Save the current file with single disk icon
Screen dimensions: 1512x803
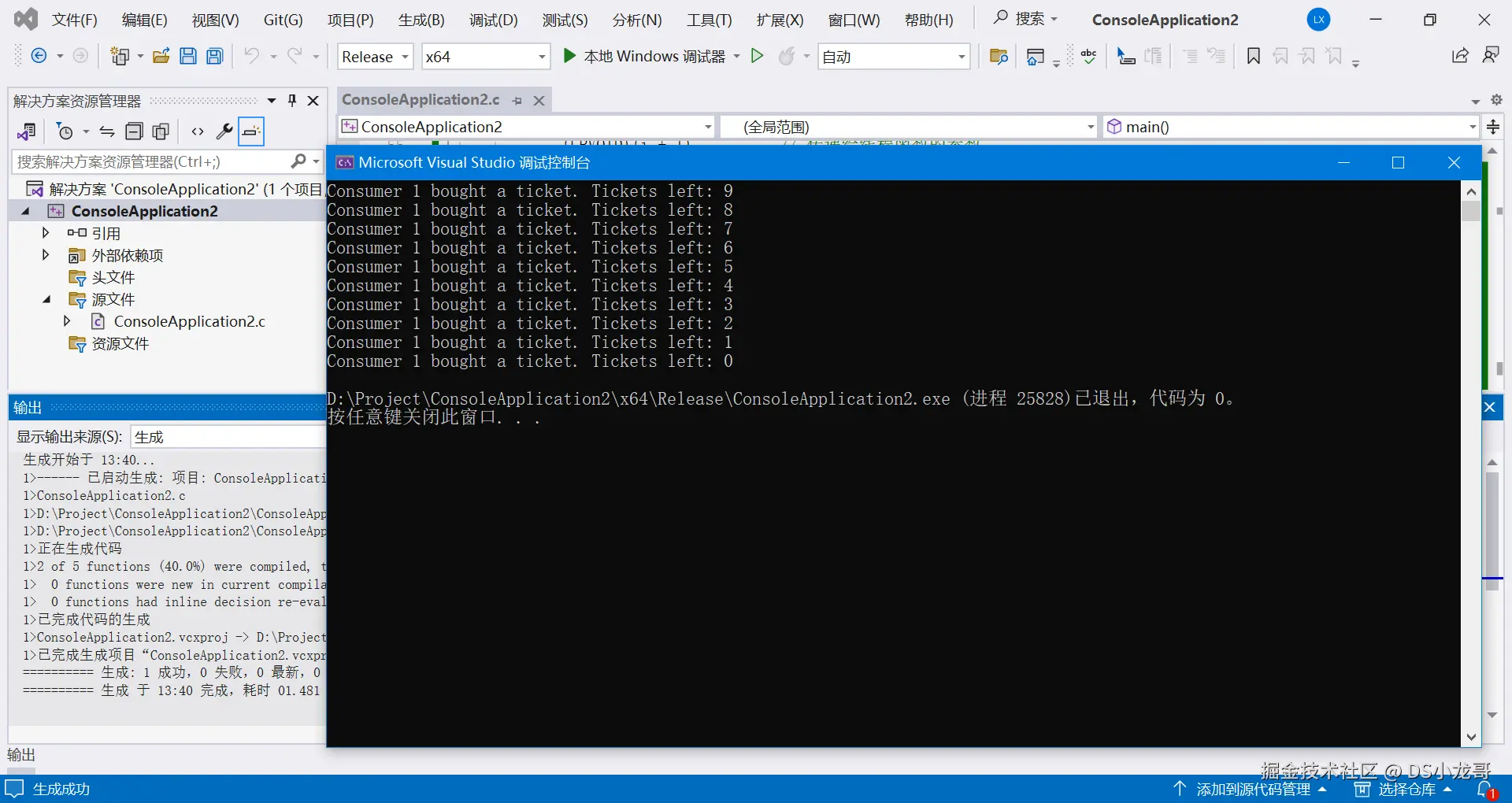pos(188,56)
